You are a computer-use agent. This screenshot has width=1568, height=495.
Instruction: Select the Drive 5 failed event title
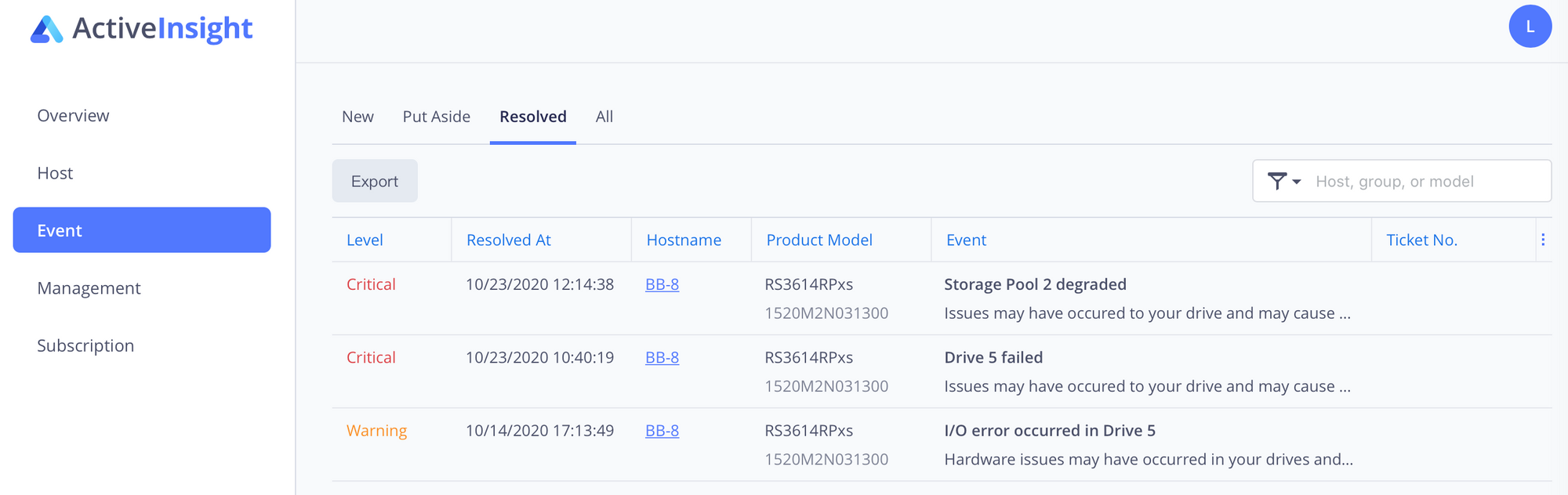coord(993,357)
